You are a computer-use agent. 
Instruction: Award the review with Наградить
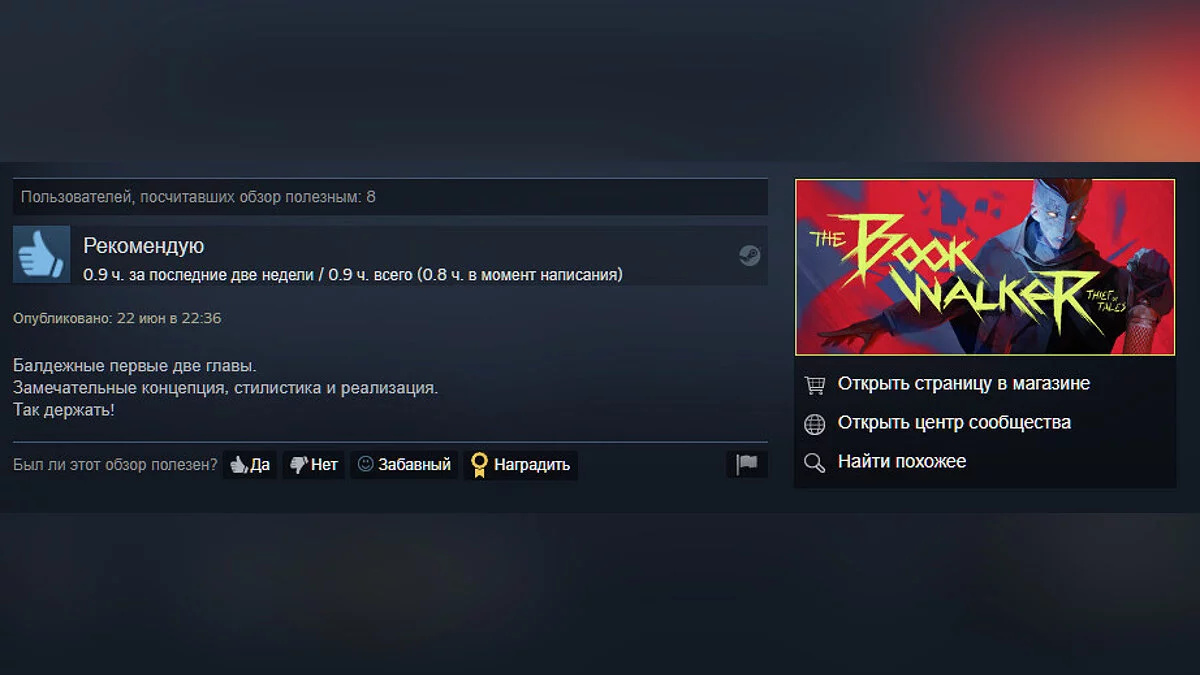coord(520,465)
